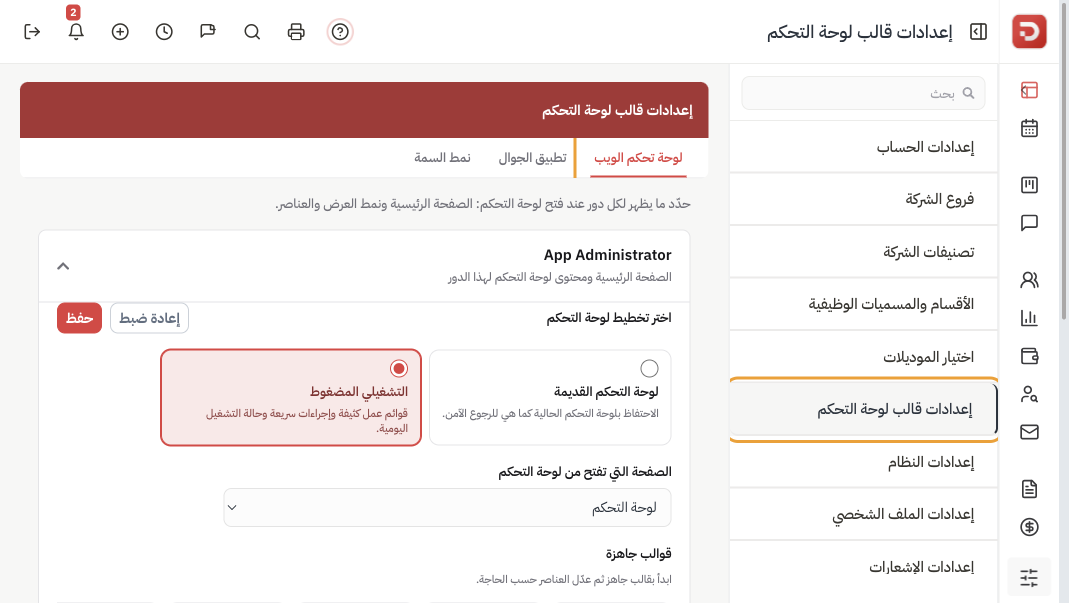Image resolution: width=1069 pixels, height=603 pixels.
Task: Switch to لوحة تحكم الويب tab
Action: [638, 158]
